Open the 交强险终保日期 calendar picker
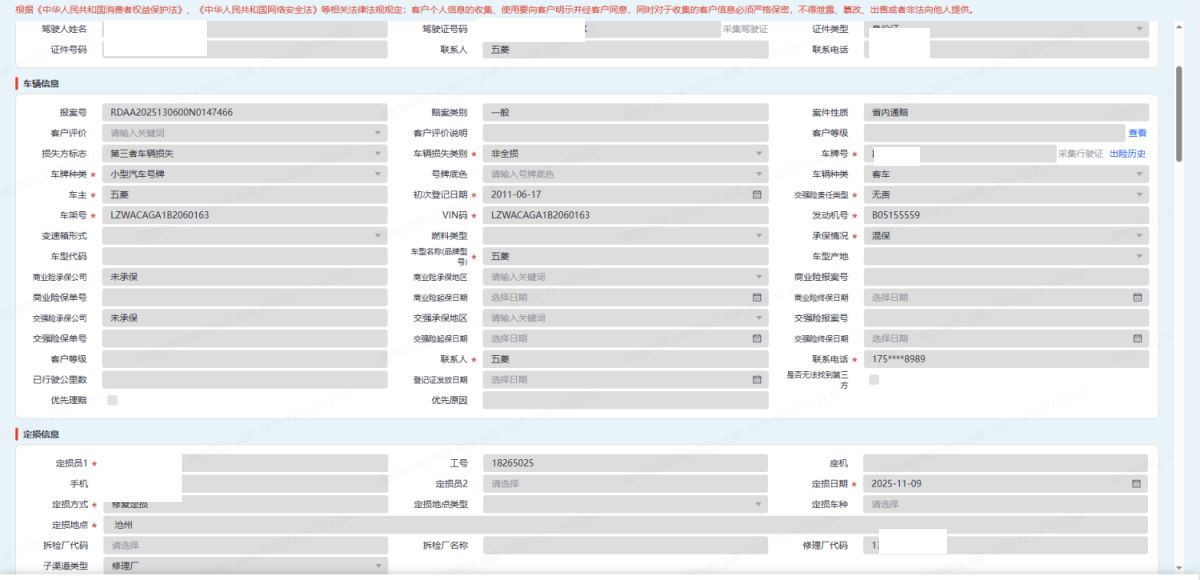Image resolution: width=1200 pixels, height=580 pixels. click(1137, 338)
